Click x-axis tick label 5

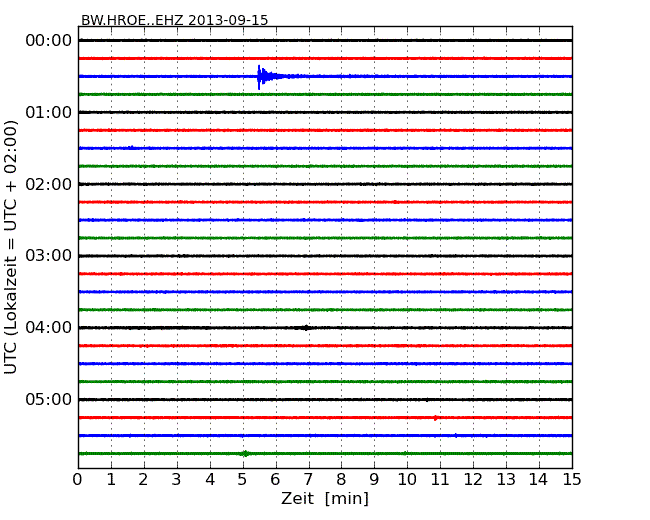(x=243, y=480)
